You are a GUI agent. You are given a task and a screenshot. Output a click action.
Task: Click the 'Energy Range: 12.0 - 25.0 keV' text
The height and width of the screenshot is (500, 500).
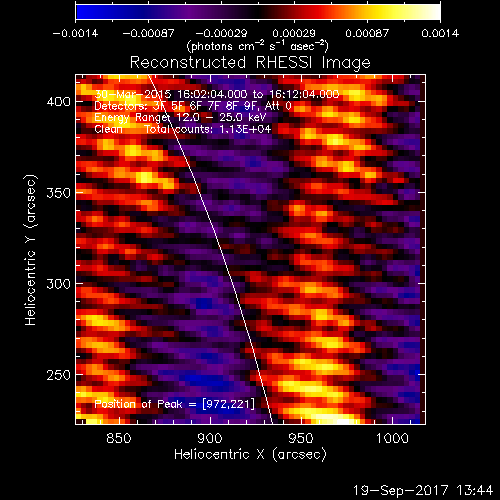tap(180, 117)
